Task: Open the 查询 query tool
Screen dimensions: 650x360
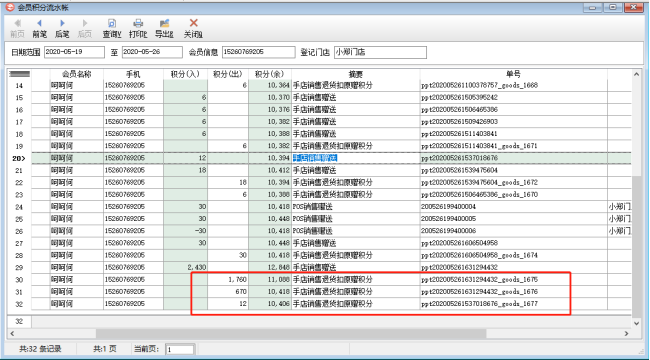Action: [x=112, y=28]
